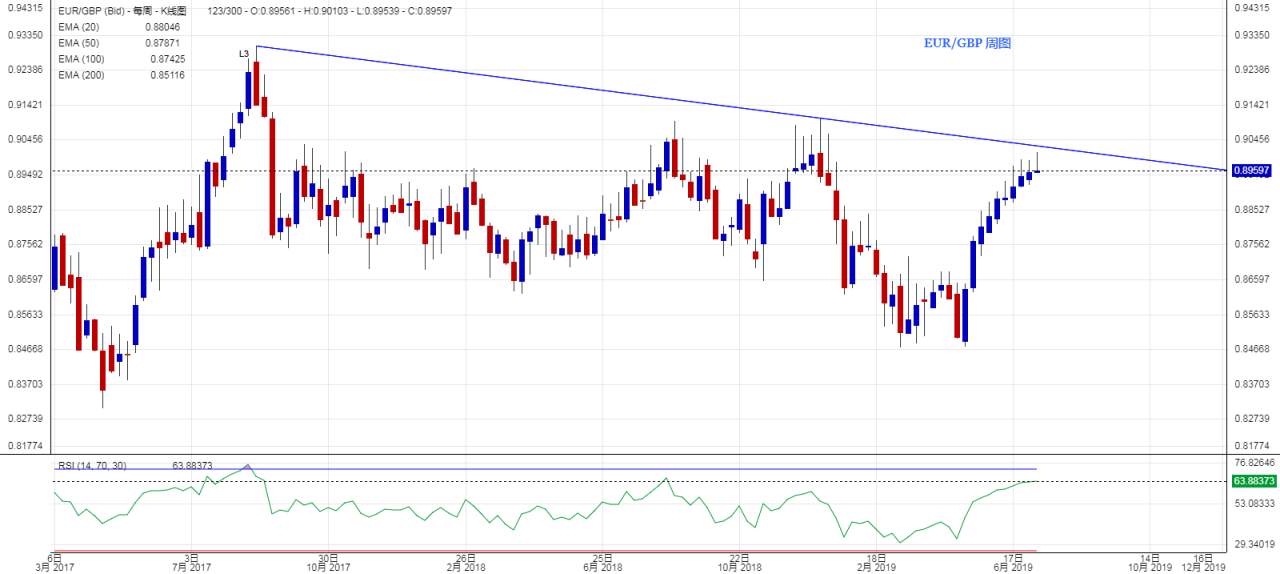Select the 'RSI (14, 70, 30)' indicator label
Screen dimensions: 1280x574
pyautogui.click(x=92, y=465)
